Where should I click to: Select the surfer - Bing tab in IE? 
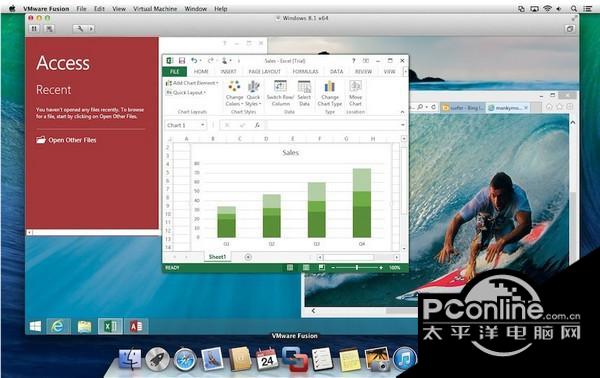pyautogui.click(x=462, y=108)
